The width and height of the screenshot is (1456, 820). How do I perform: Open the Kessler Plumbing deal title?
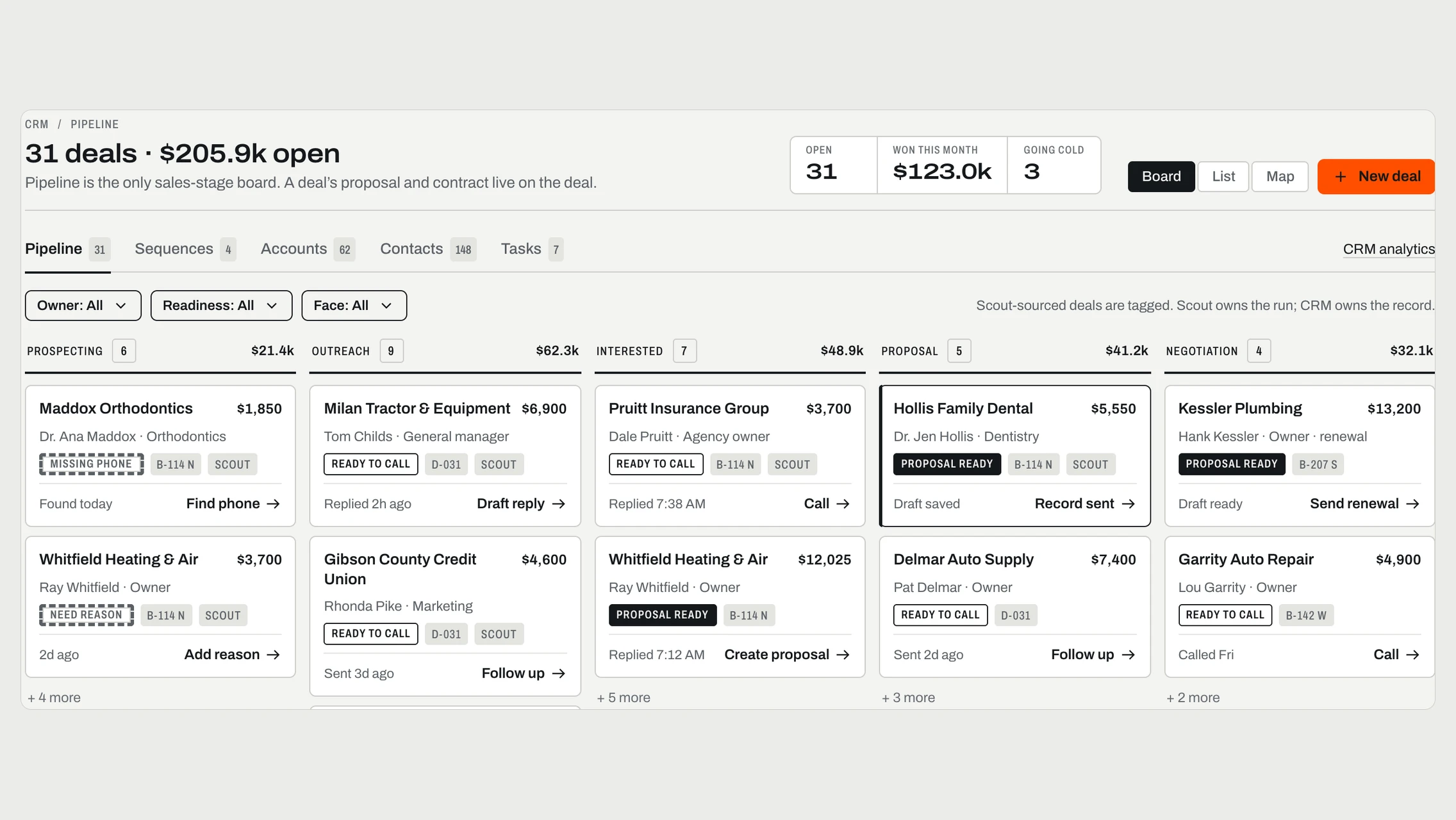(x=1239, y=409)
